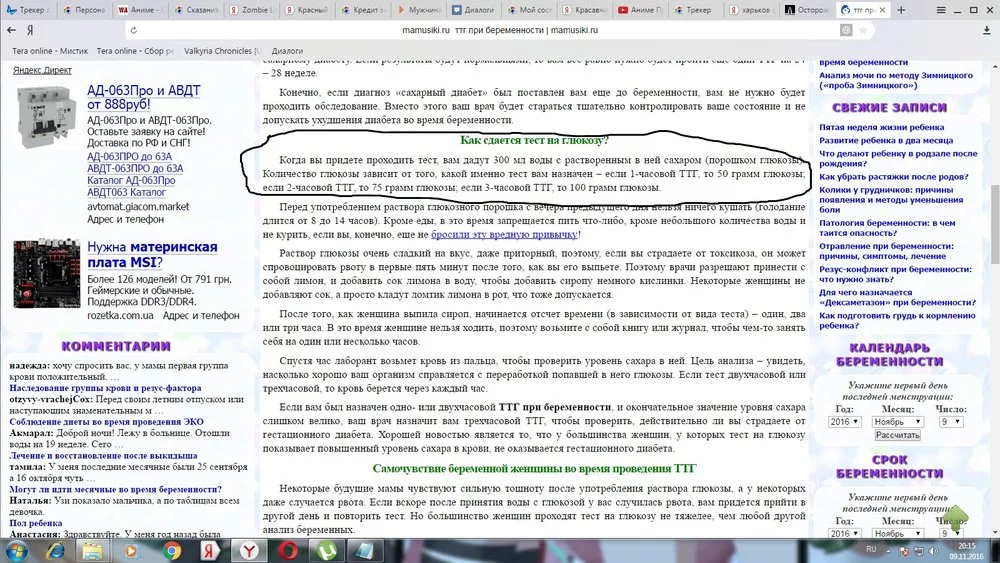
Task: Open the red Яндекс icon in the taskbar
Action: (x=209, y=550)
